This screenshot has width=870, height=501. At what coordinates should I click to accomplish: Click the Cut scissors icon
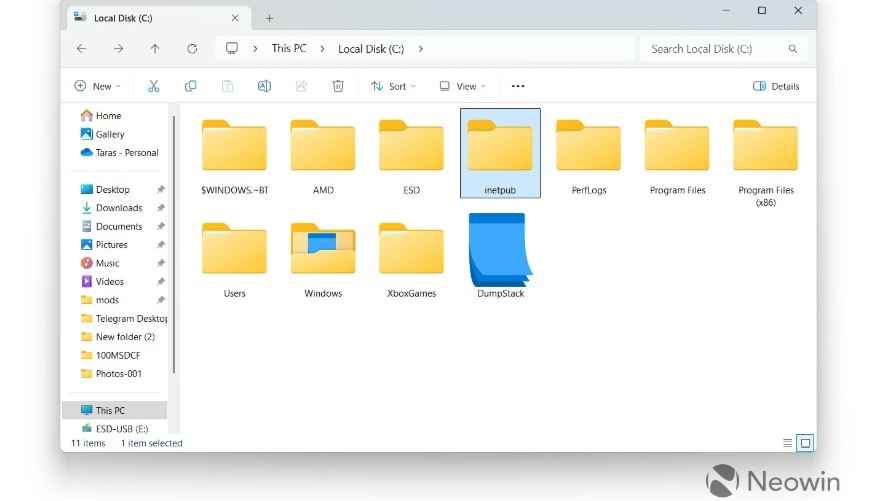153,86
